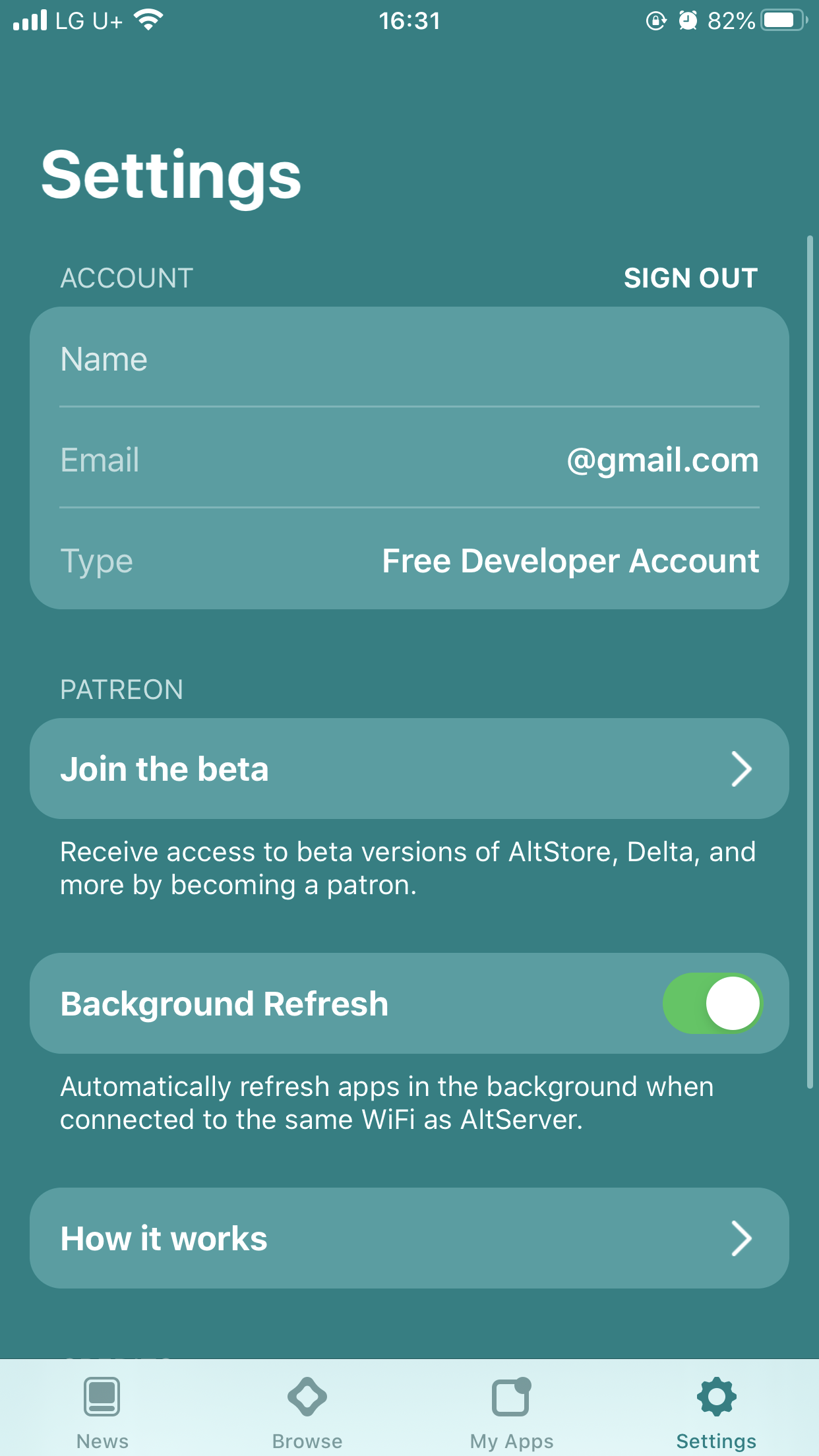Open Join the beta chevron
Screen dimensions: 819x1456
(x=742, y=769)
